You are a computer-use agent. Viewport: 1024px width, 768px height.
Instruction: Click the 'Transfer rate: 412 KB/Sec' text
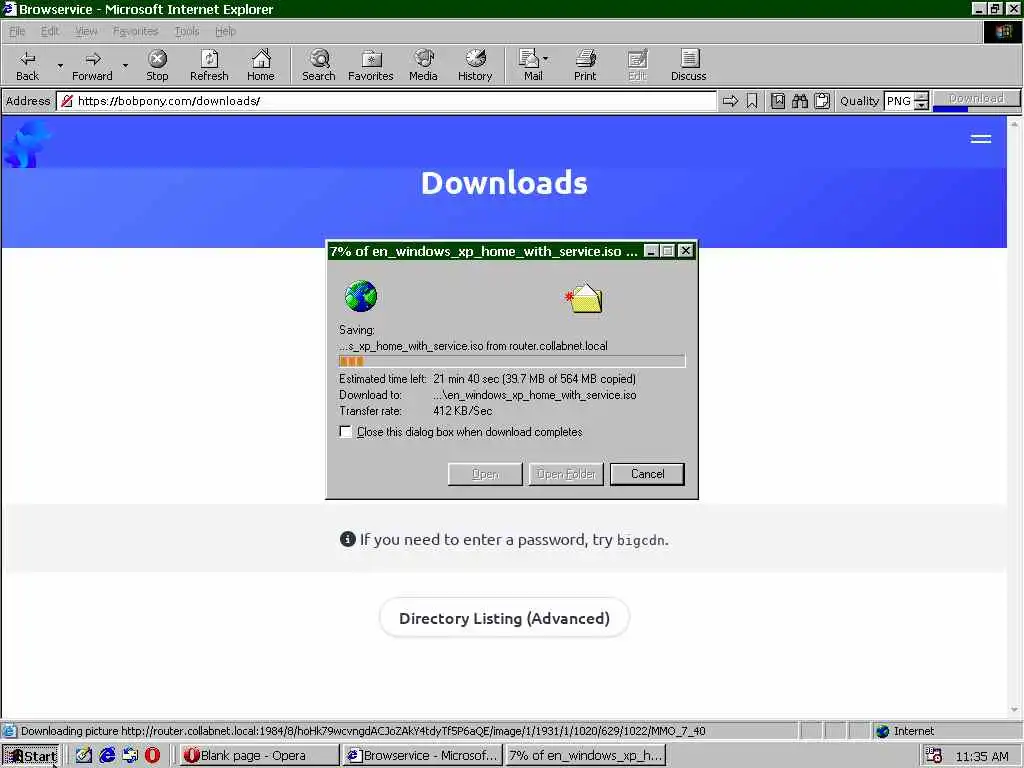click(x=416, y=411)
